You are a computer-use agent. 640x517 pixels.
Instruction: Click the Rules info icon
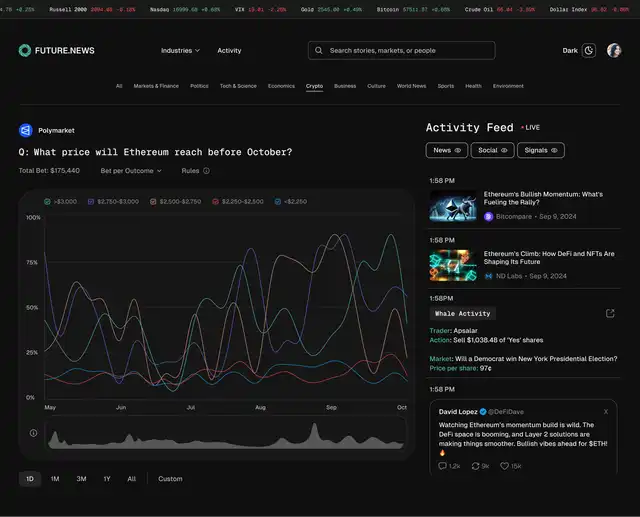(207, 171)
